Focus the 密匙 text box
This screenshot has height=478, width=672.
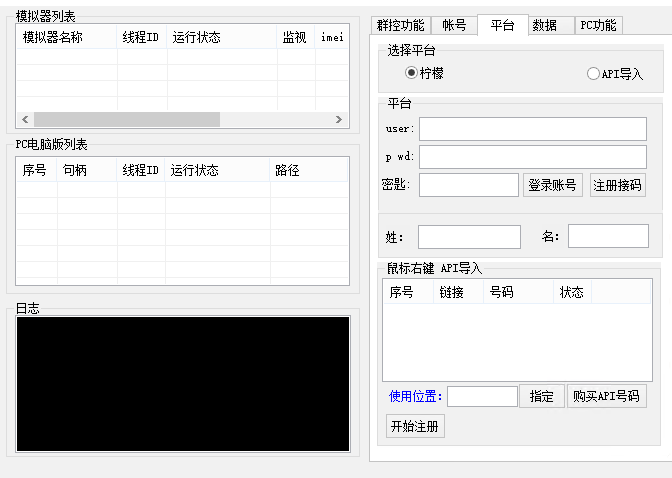tap(468, 185)
